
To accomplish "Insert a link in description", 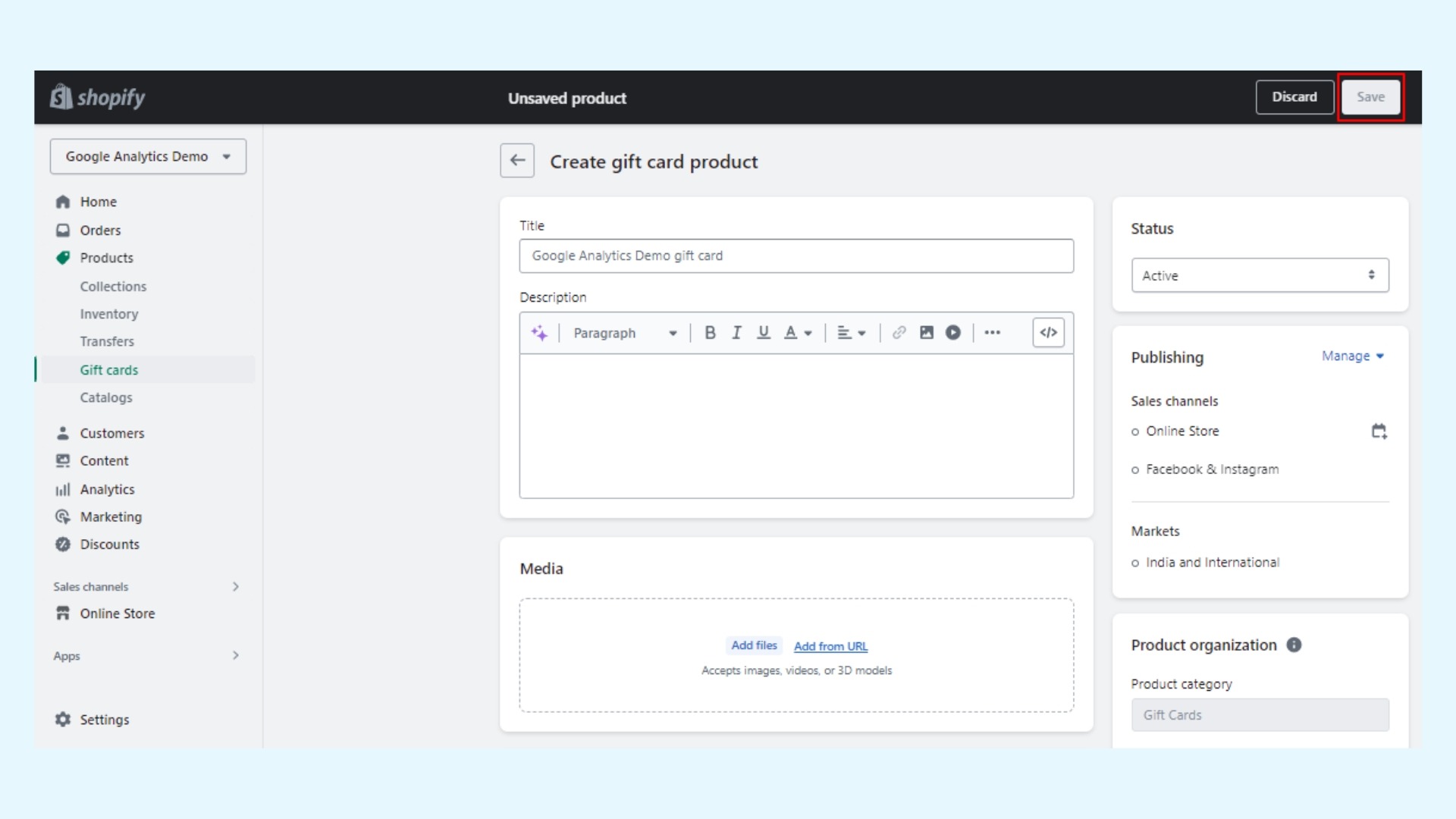I will point(899,333).
